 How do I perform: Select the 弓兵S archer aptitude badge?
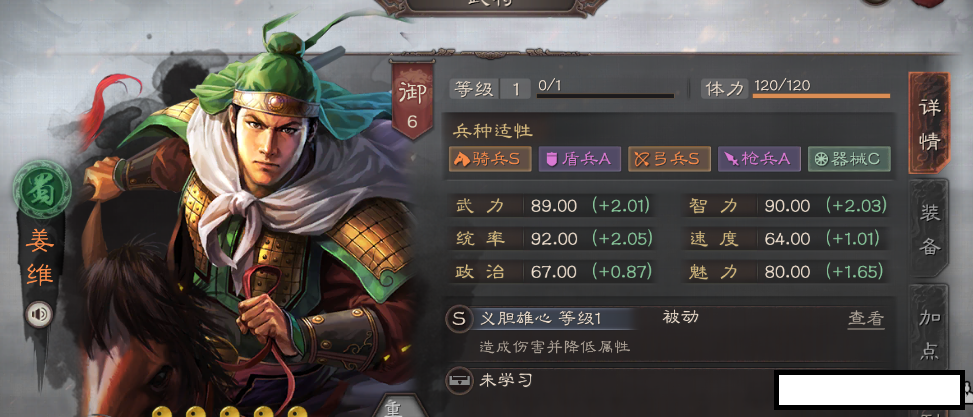670,159
